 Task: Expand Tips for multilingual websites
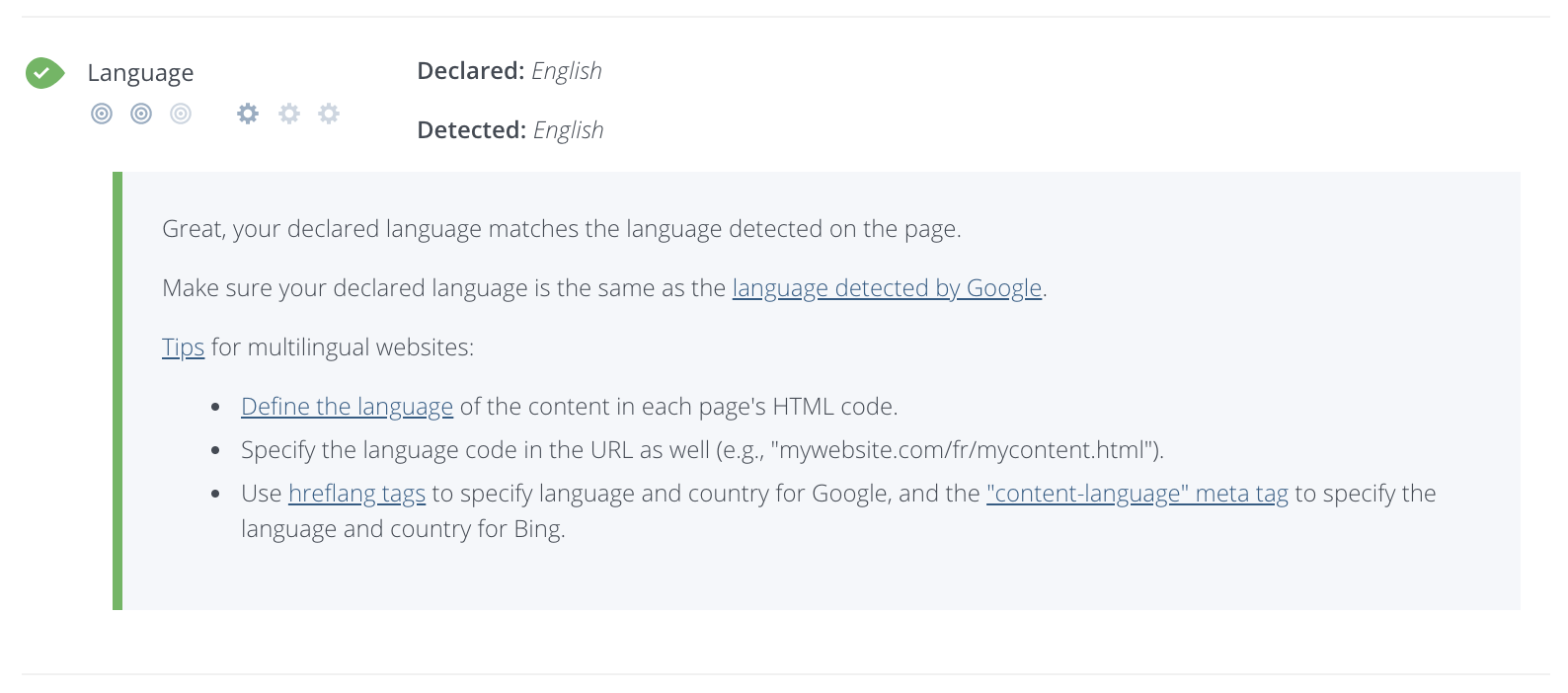pyautogui.click(x=183, y=346)
